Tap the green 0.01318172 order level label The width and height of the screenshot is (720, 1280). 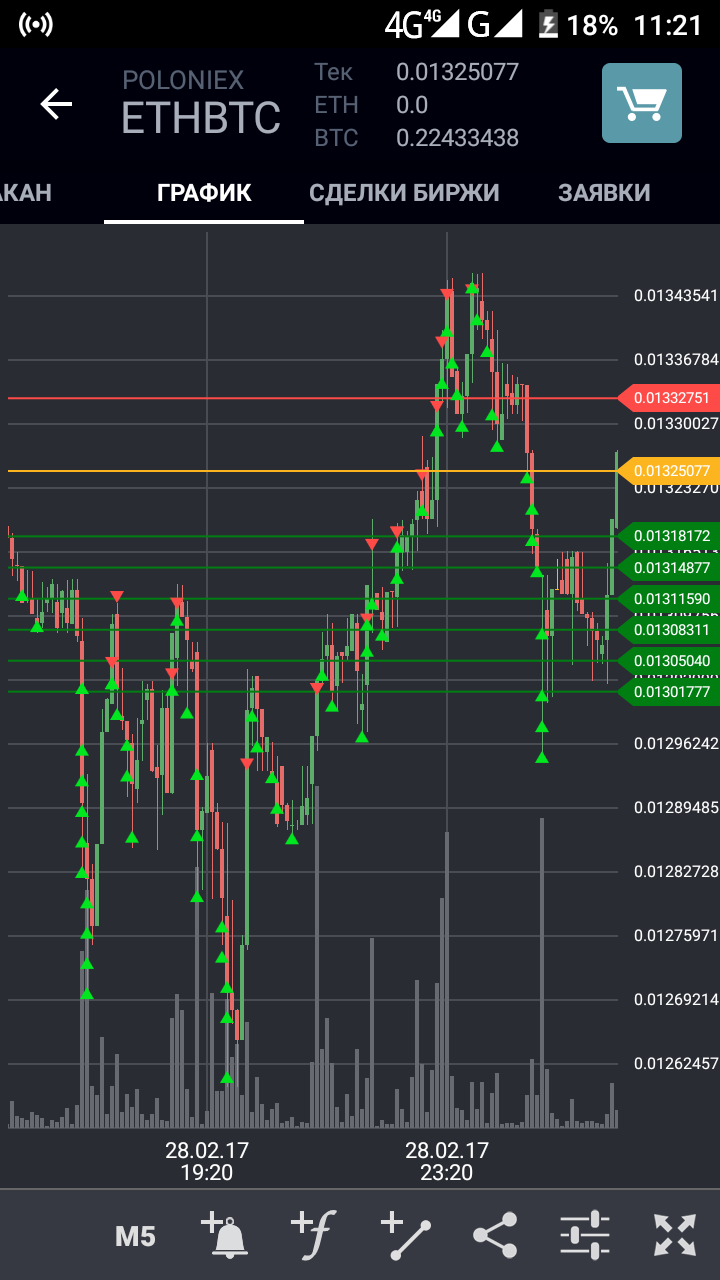(669, 536)
